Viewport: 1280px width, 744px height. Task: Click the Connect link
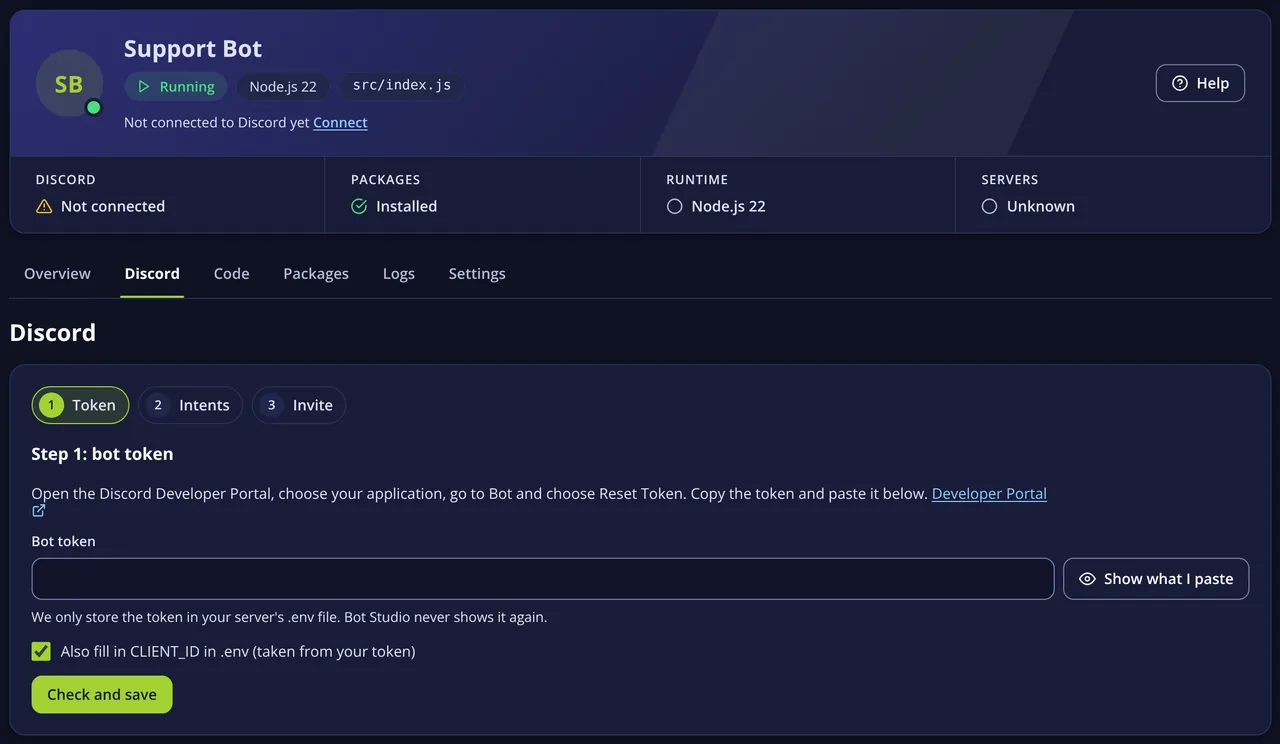[x=340, y=123]
